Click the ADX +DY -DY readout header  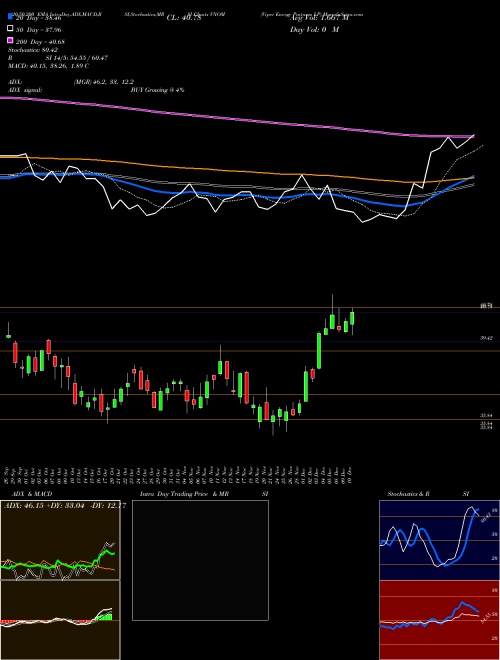64,506
